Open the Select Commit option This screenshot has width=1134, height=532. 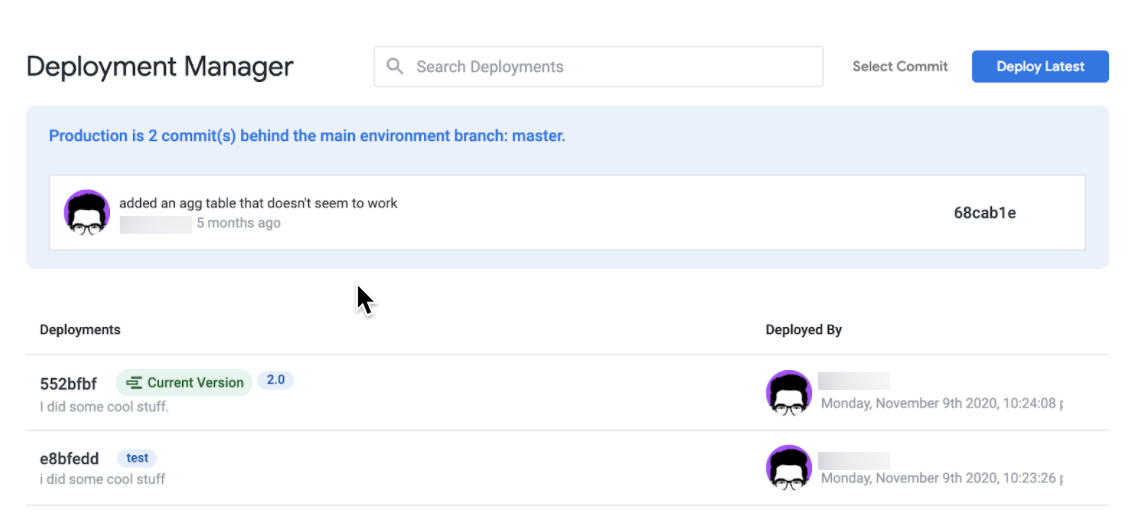click(x=899, y=67)
